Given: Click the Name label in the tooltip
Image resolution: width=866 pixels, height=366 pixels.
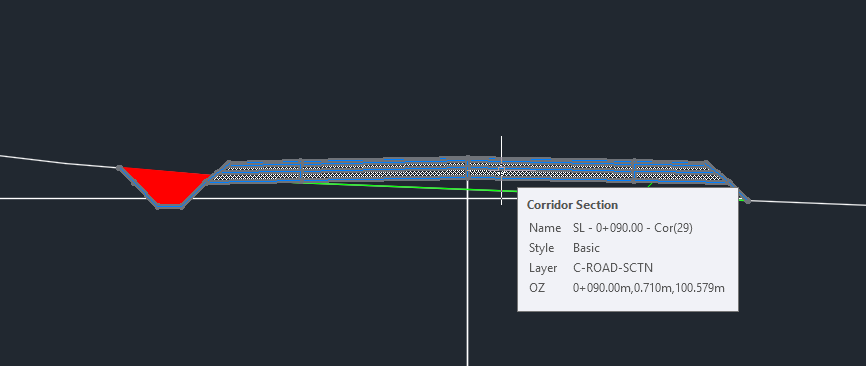Looking at the screenshot, I should (545, 228).
